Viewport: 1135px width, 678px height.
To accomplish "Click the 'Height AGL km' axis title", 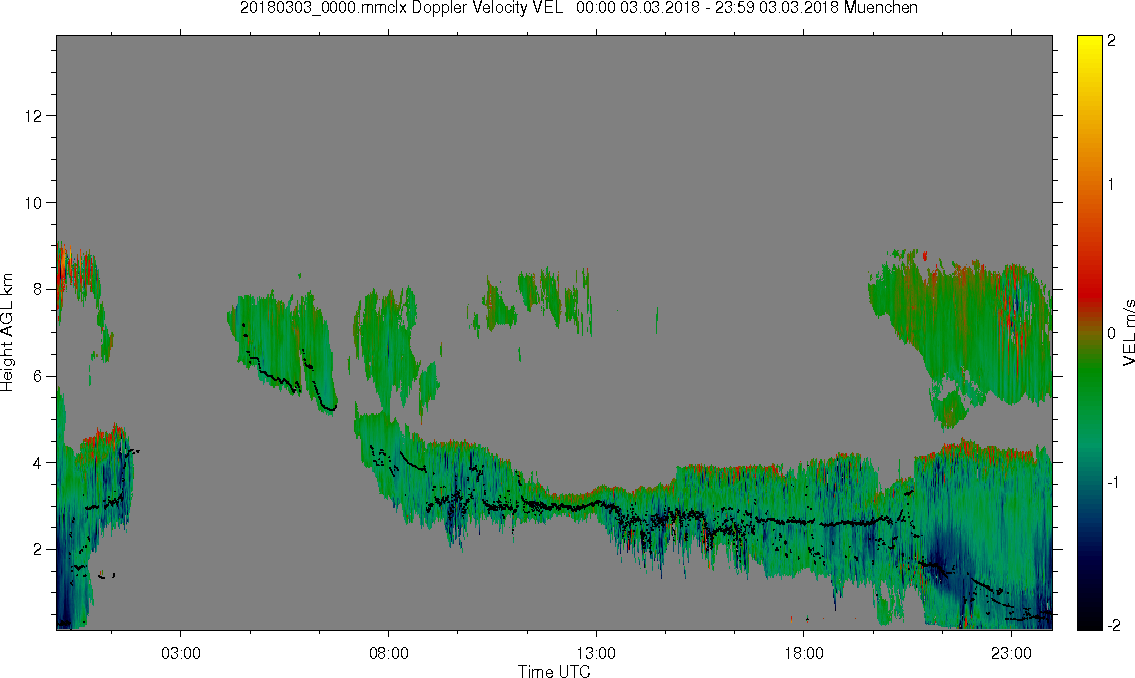I will coord(7,333).
